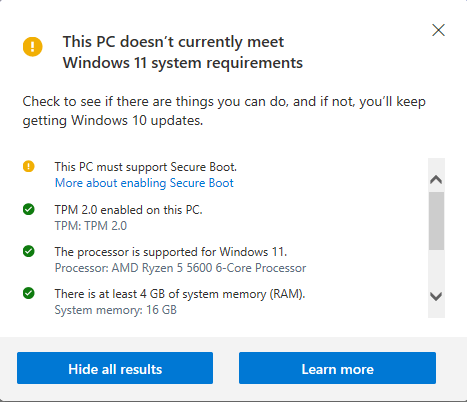Close the PC Health Check results dialog
The width and height of the screenshot is (467, 402).
click(438, 30)
